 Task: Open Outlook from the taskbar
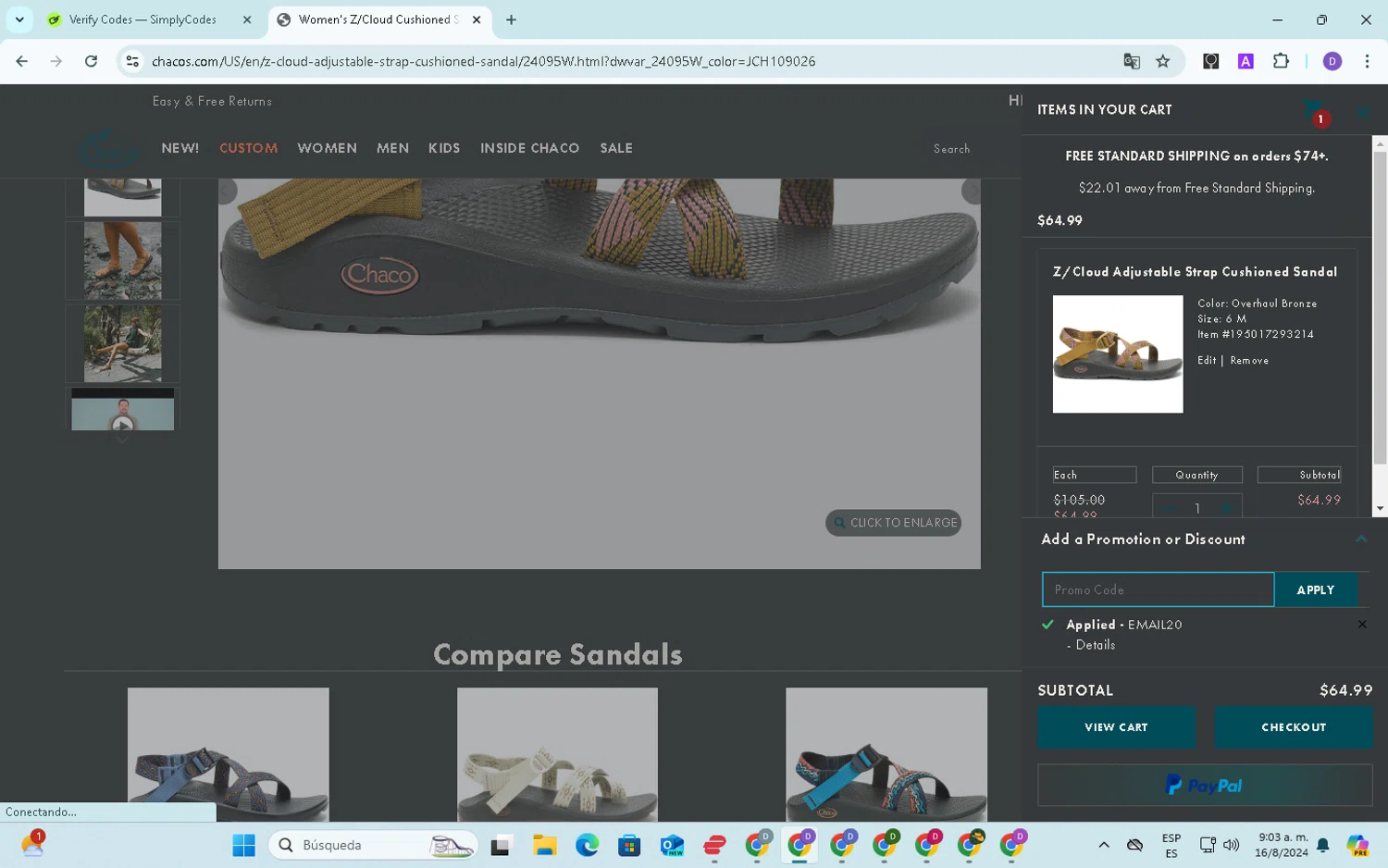click(672, 845)
